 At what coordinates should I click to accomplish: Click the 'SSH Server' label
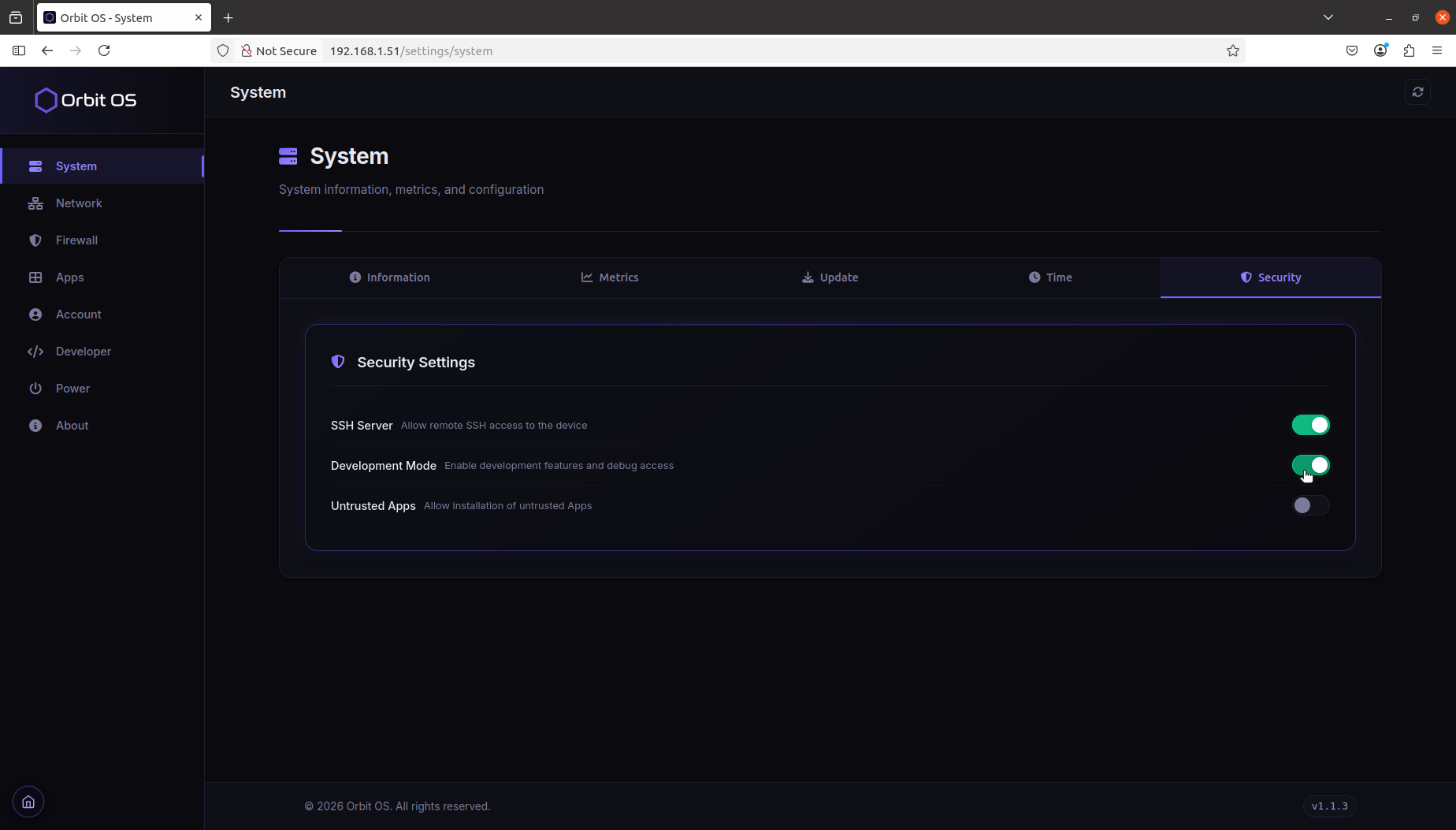362,425
